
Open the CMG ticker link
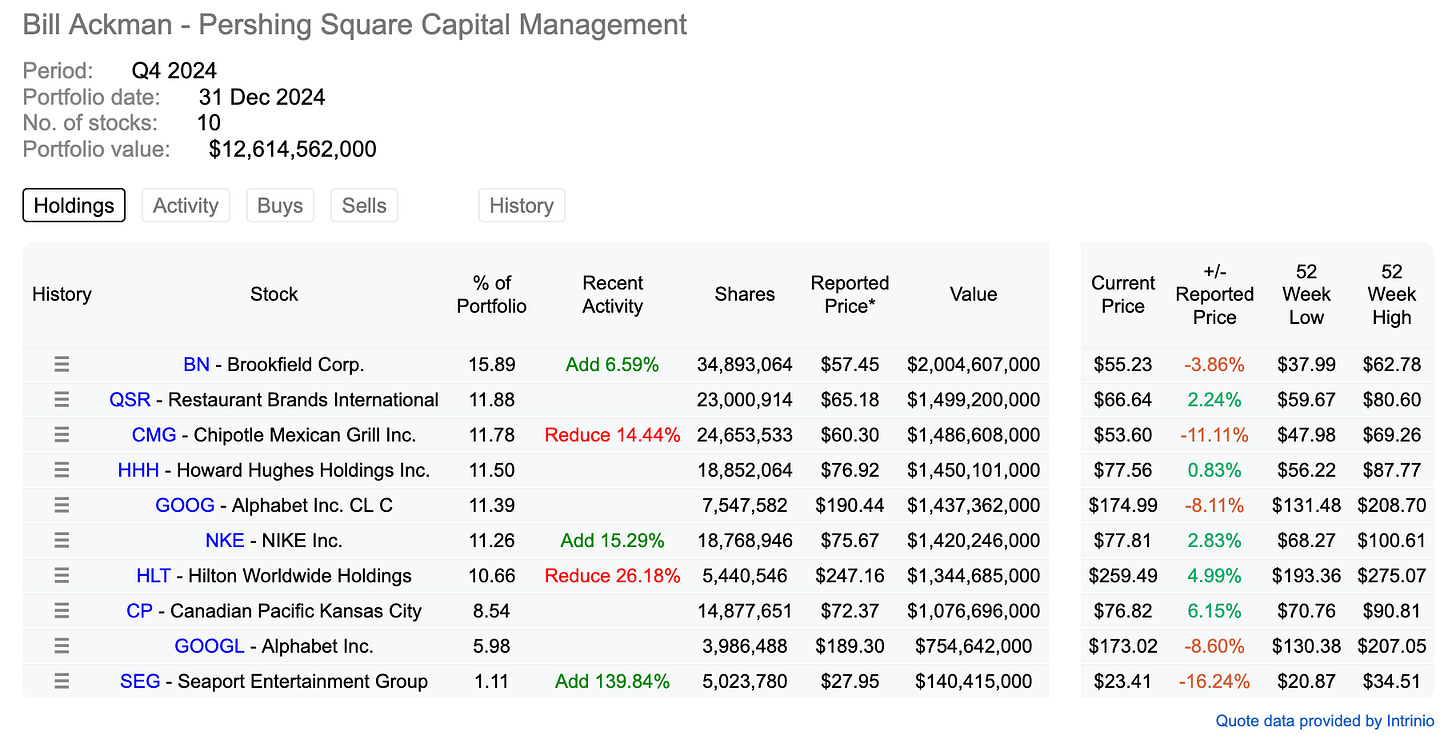[154, 435]
